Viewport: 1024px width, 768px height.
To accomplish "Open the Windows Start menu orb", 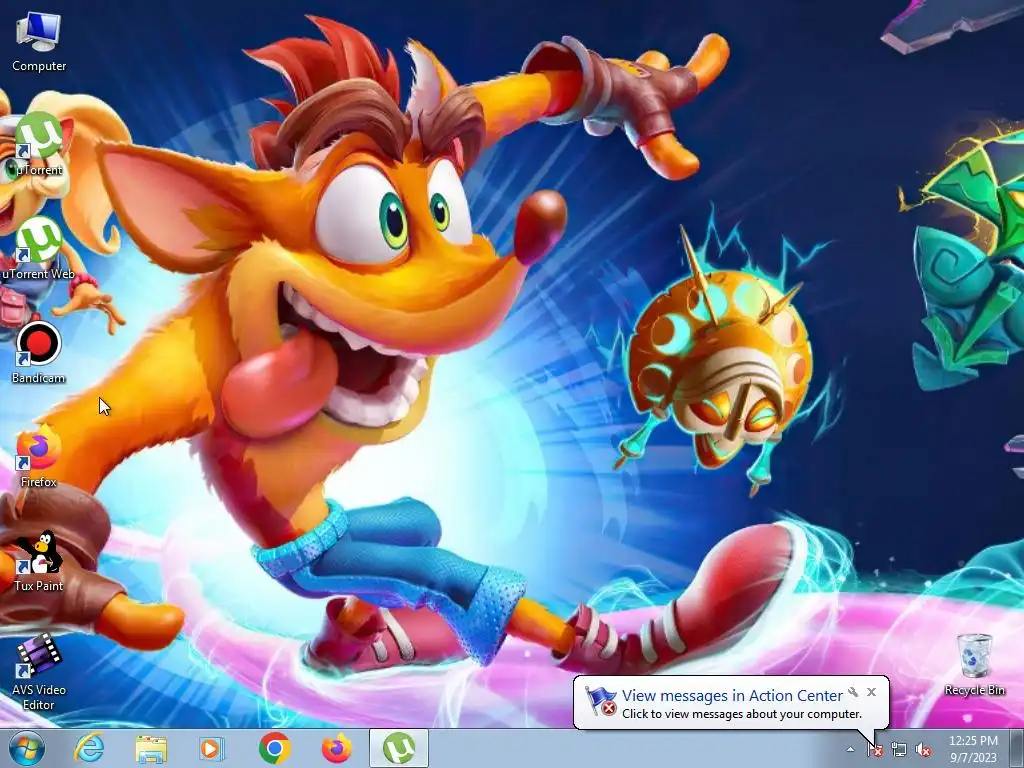I will tap(27, 748).
